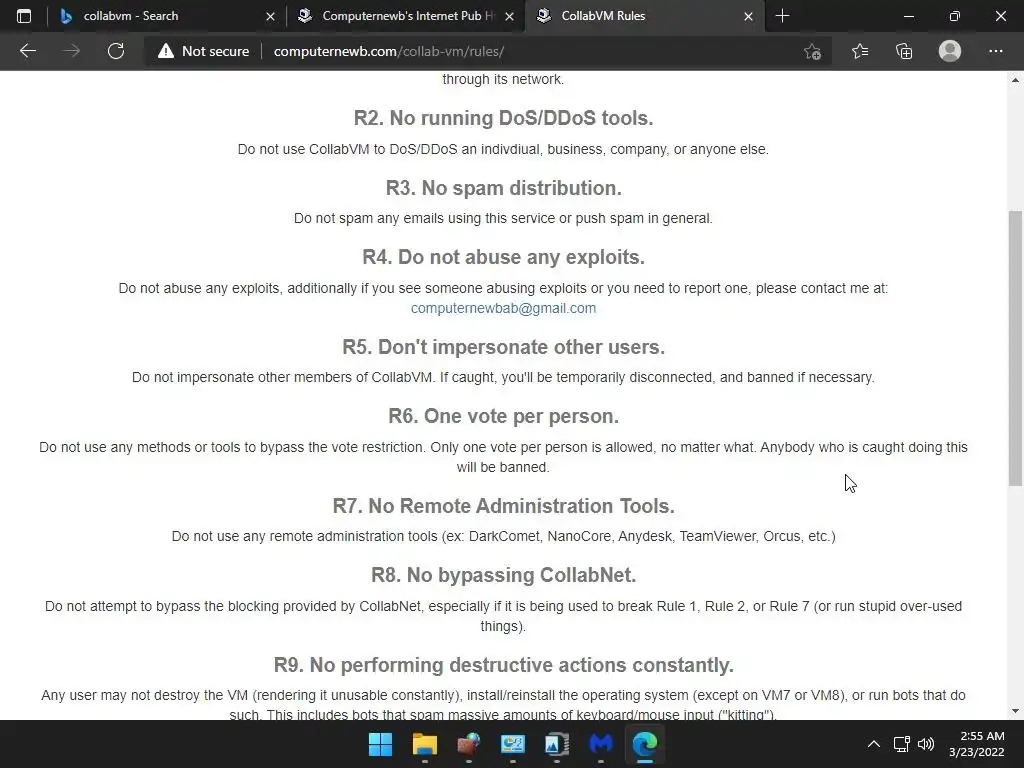Click the sentence listing DarkComet, NanoCore, Anydesk
This screenshot has height=768, width=1024.
point(503,536)
